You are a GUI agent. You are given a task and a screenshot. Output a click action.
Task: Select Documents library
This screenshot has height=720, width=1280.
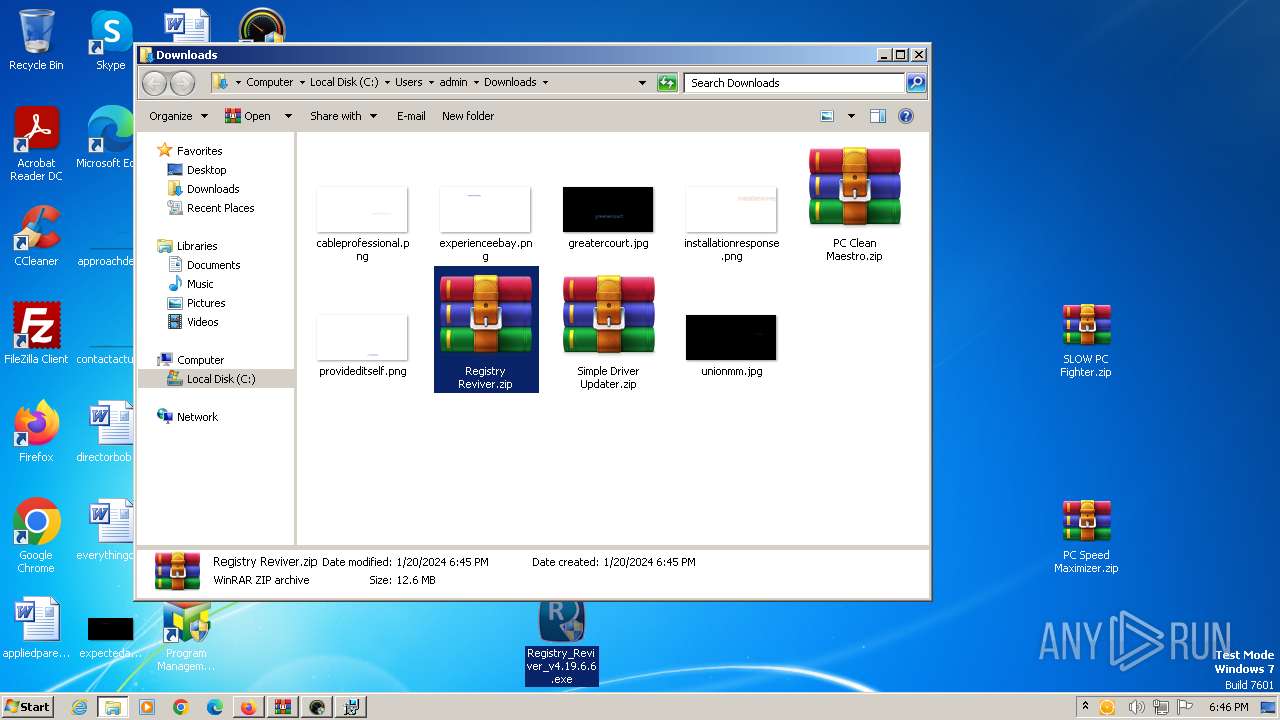point(213,265)
